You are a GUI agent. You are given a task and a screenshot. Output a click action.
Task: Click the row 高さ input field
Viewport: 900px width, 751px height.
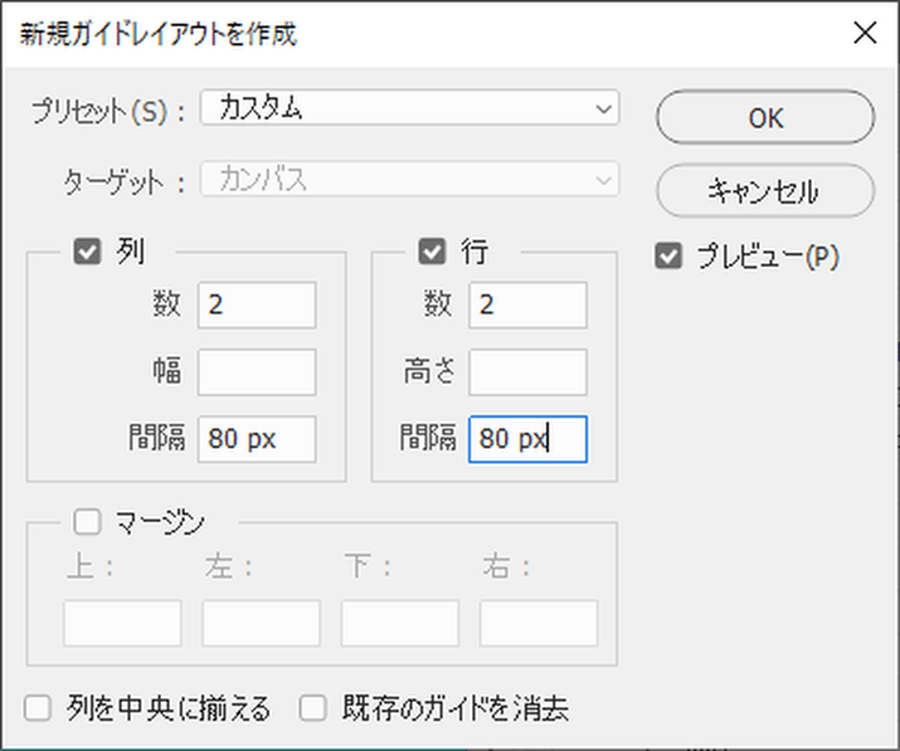coord(528,372)
